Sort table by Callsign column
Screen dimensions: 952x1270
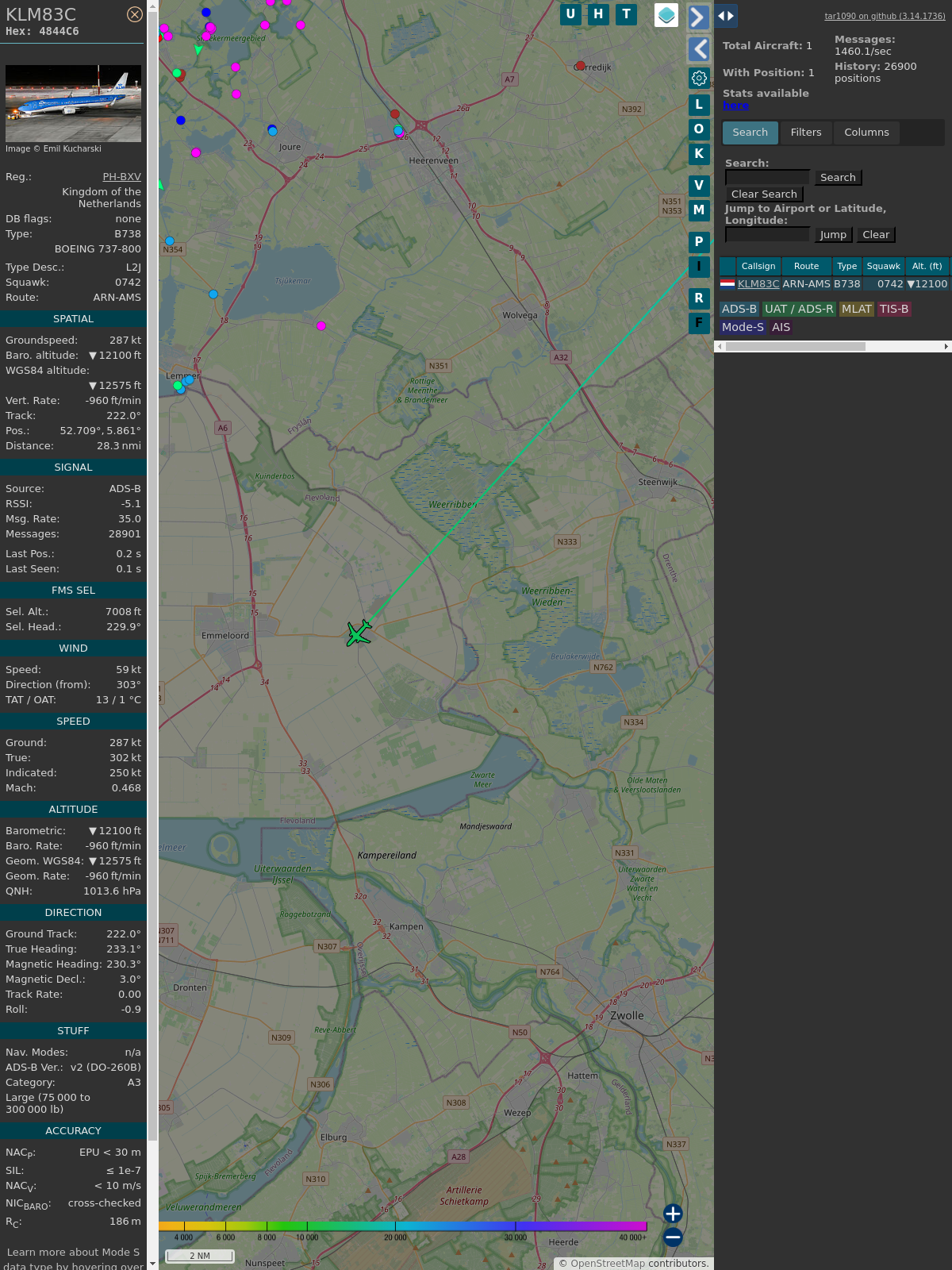(758, 267)
